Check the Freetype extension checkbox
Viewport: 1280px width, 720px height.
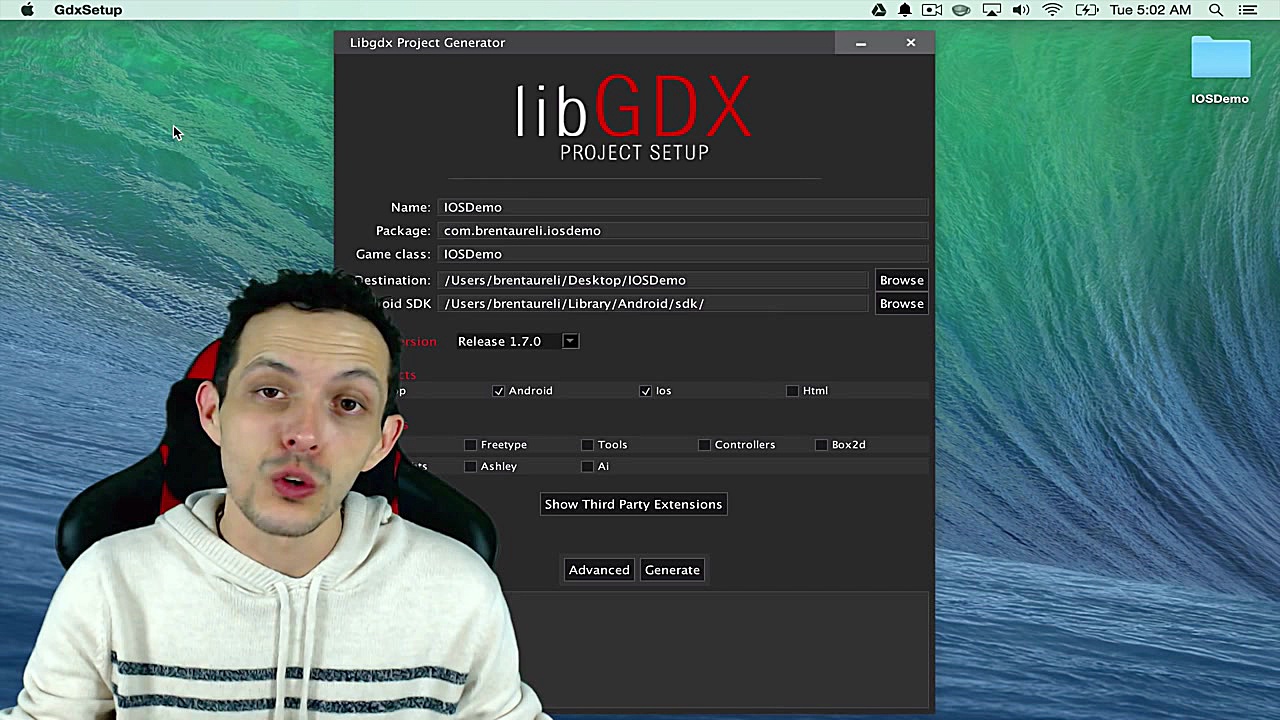point(470,444)
